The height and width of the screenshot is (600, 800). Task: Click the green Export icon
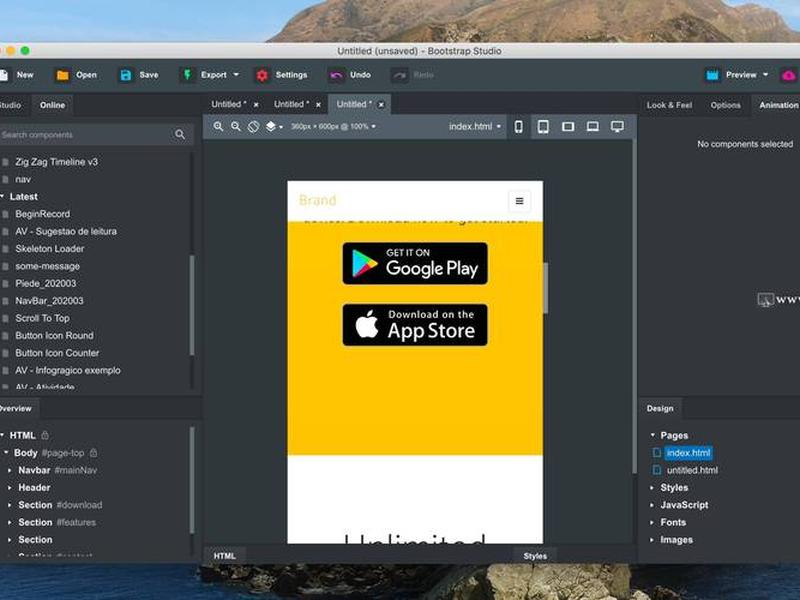point(187,75)
